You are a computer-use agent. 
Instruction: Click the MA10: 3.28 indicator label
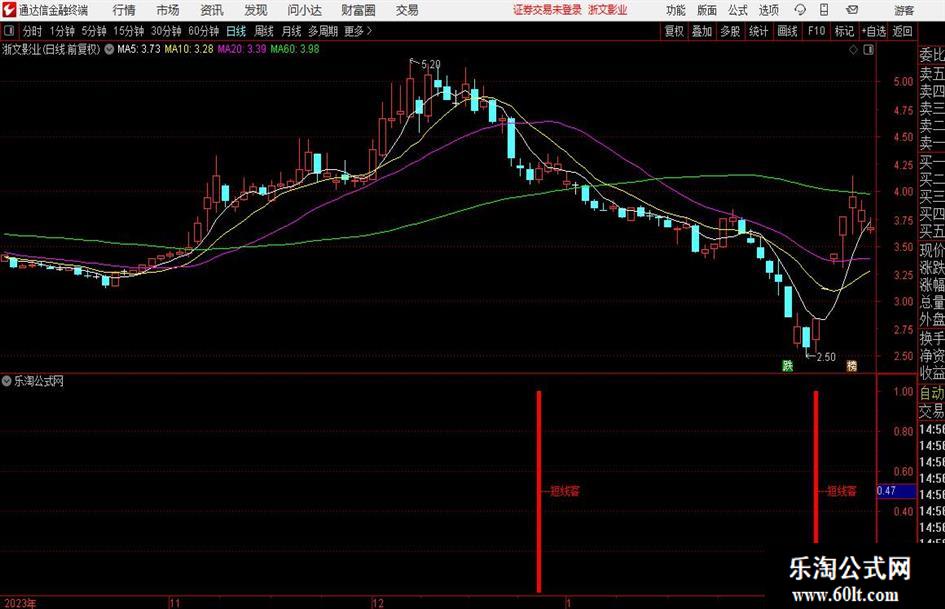(189, 49)
